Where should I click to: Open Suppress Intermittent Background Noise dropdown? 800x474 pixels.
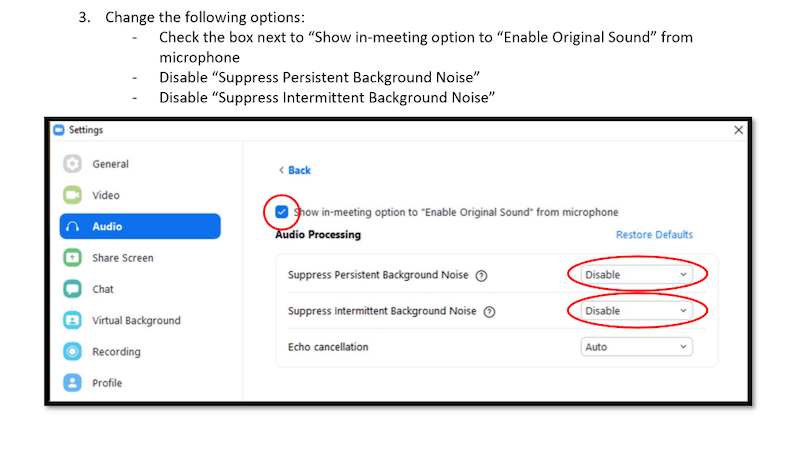636,311
